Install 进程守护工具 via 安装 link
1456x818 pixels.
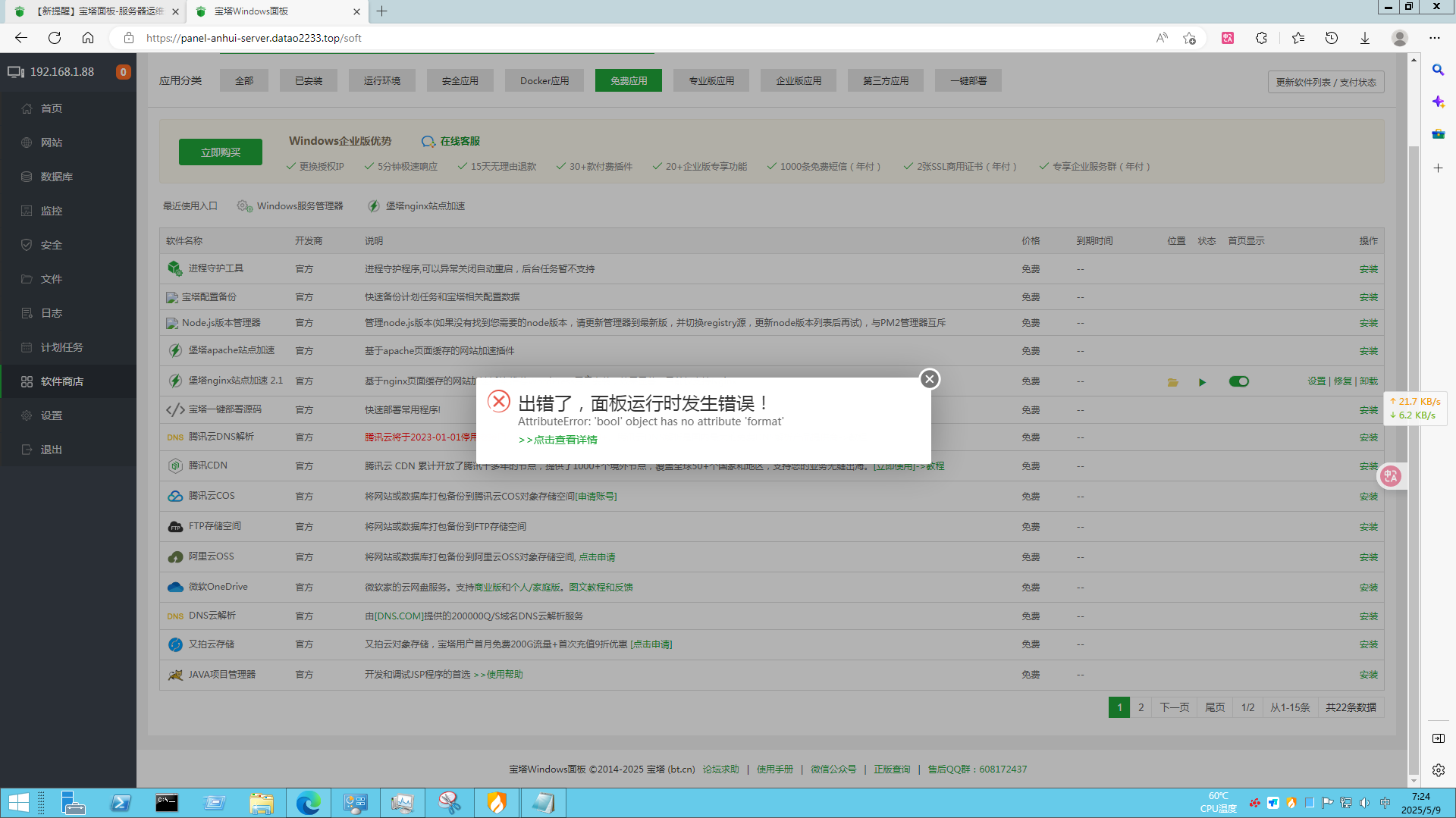click(x=1369, y=269)
